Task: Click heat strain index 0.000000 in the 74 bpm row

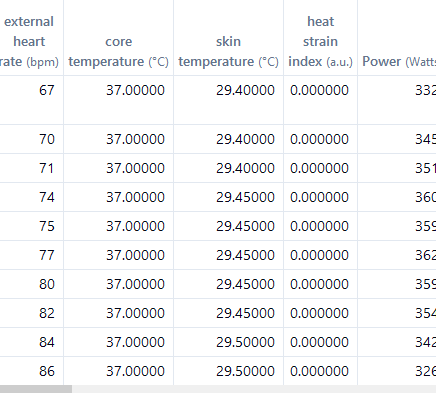Action: (x=319, y=197)
